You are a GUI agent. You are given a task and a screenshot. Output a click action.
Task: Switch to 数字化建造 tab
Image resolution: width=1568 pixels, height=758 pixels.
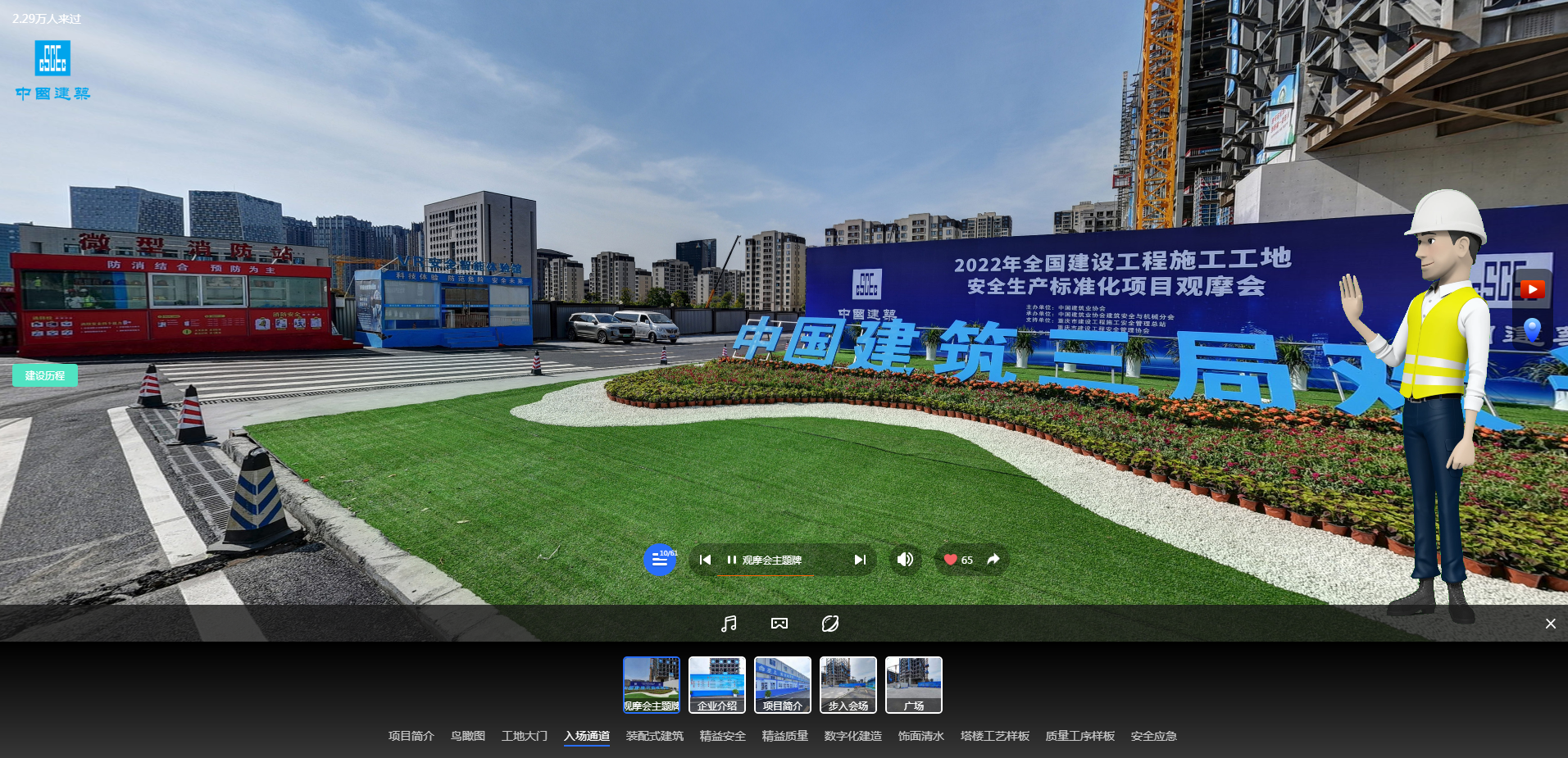coord(853,736)
